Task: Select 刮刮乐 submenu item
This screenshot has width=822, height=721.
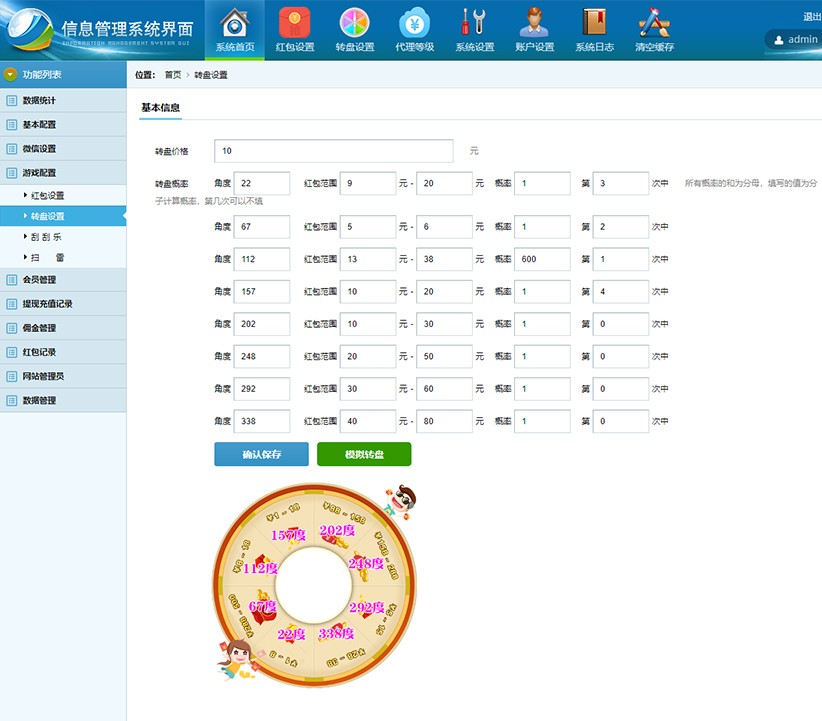Action: pos(47,237)
